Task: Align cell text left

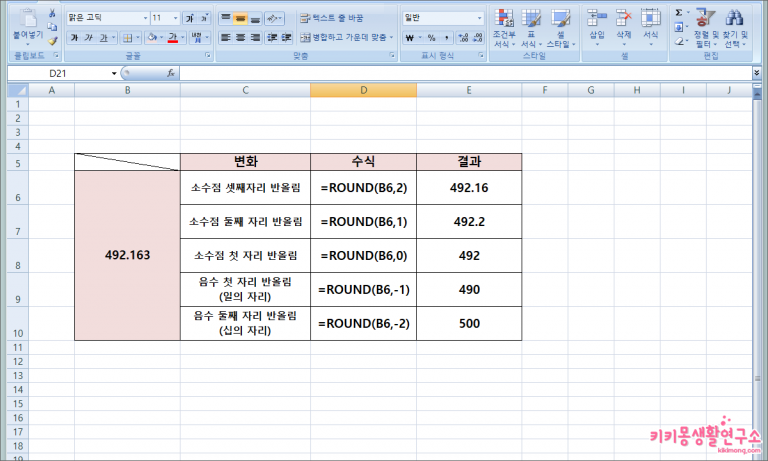Action: [x=225, y=38]
